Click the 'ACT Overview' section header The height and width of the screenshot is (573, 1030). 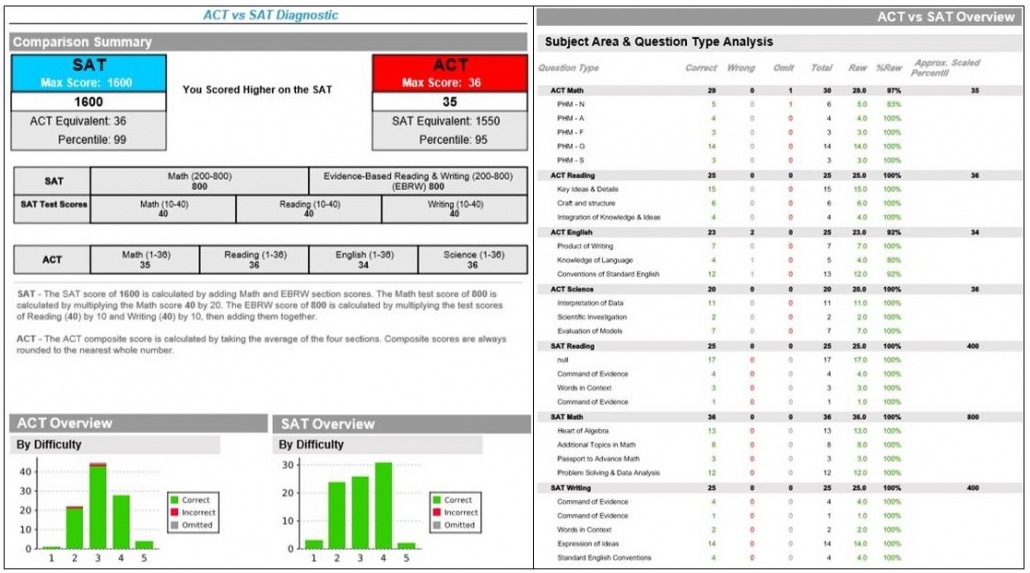tap(139, 423)
